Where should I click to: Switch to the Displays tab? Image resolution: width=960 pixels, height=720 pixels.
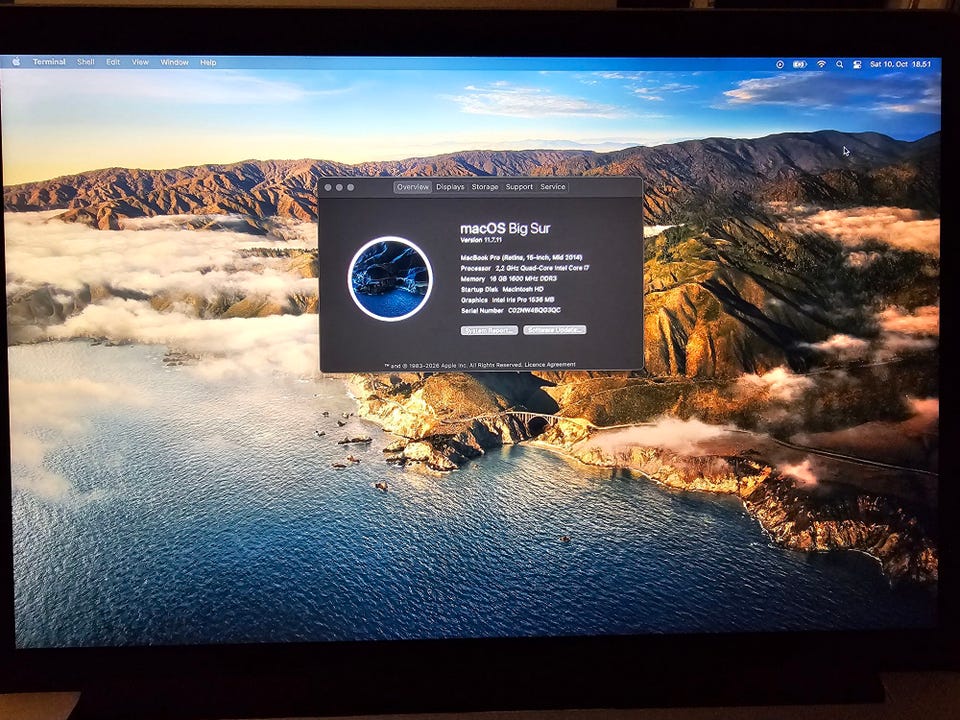(x=450, y=187)
